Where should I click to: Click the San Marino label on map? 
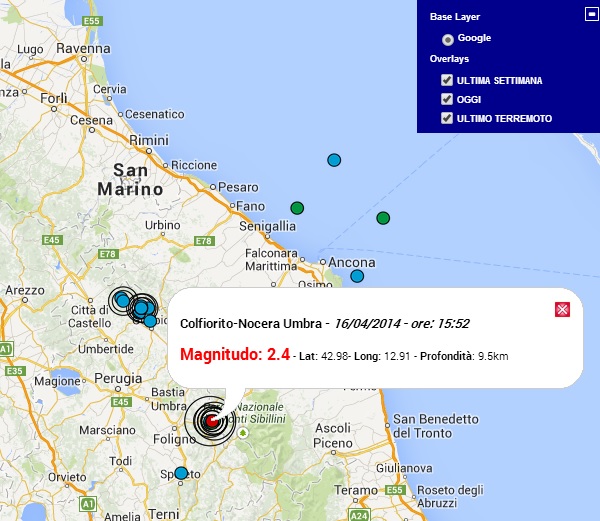tap(130, 179)
